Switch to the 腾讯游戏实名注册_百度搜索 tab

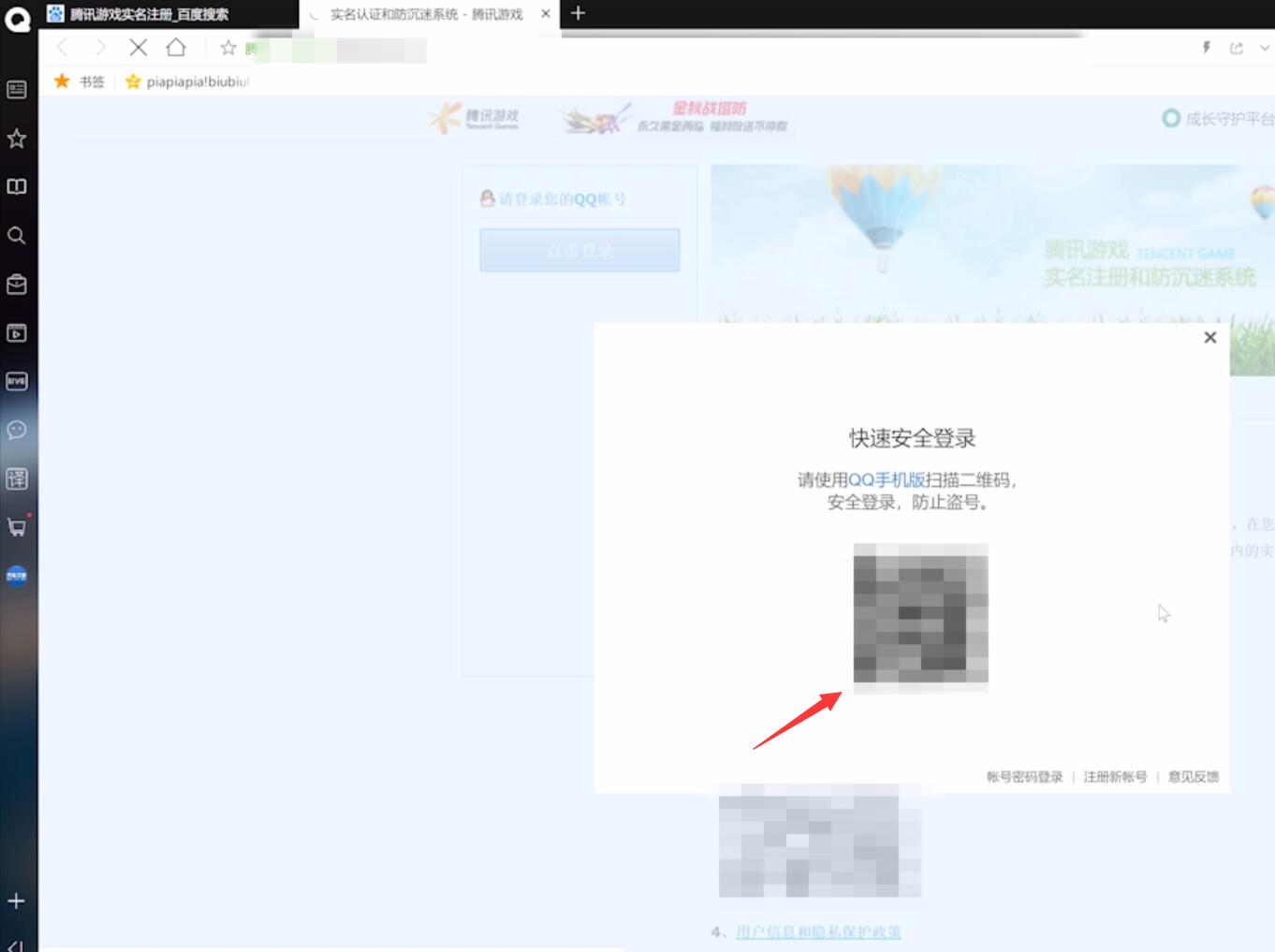pos(169,14)
